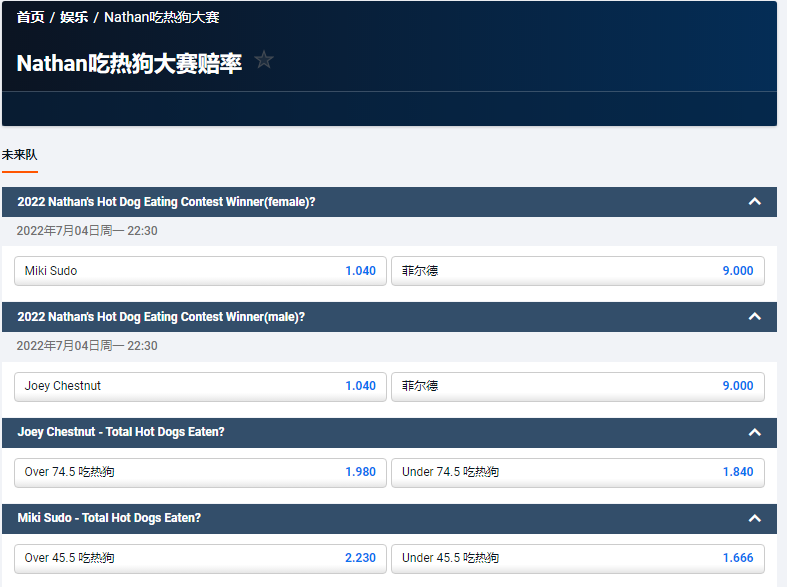Collapse the female Contest Winner section chevron
This screenshot has height=587, width=787.
(755, 202)
